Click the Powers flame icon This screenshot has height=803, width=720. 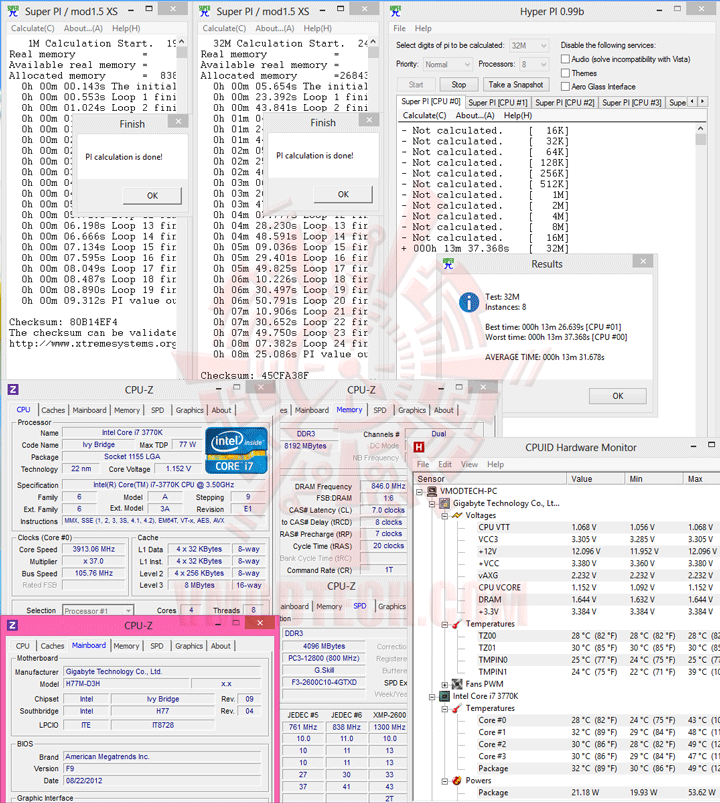(x=457, y=780)
